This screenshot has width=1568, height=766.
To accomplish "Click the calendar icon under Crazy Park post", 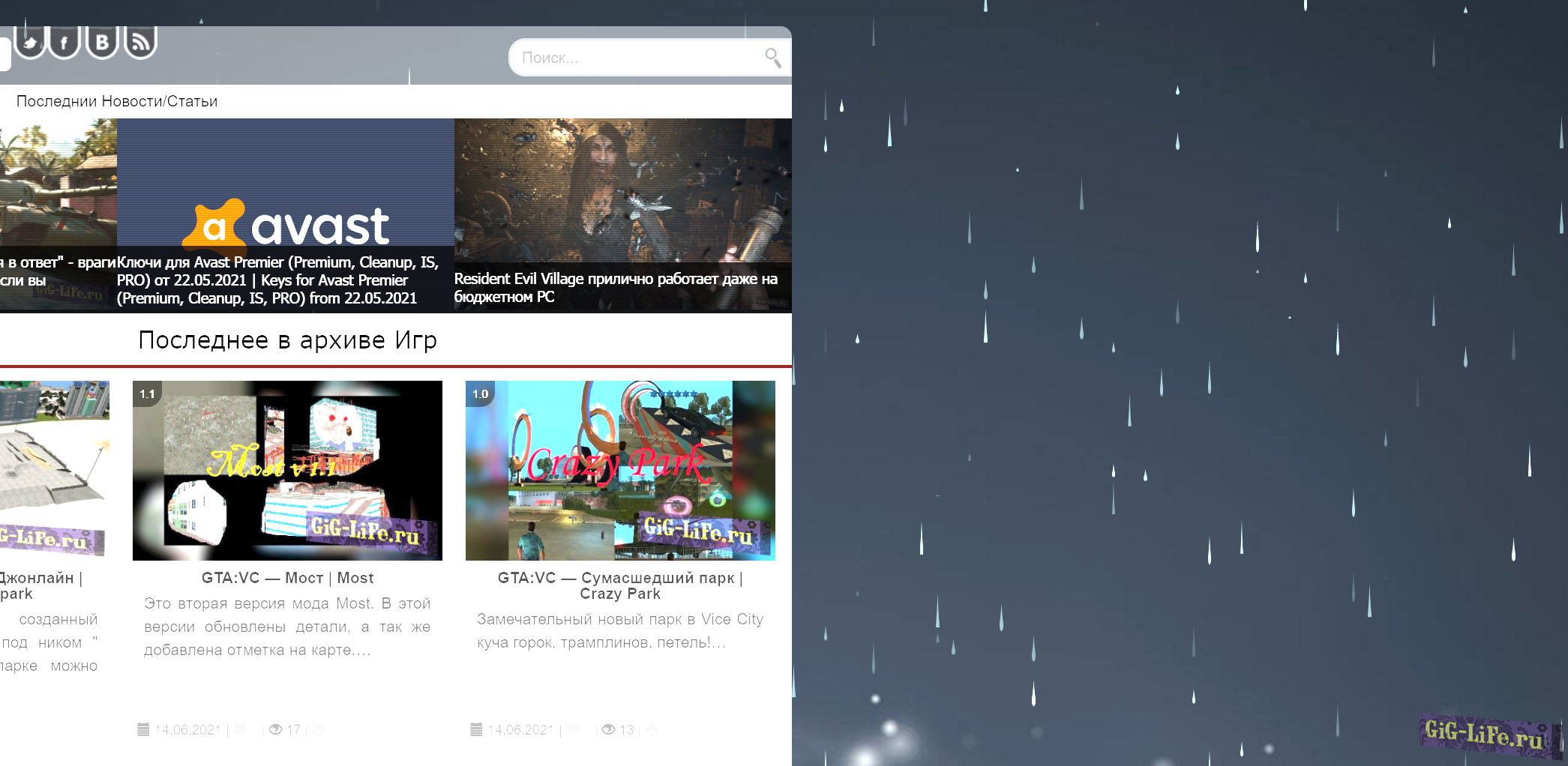I will (476, 729).
